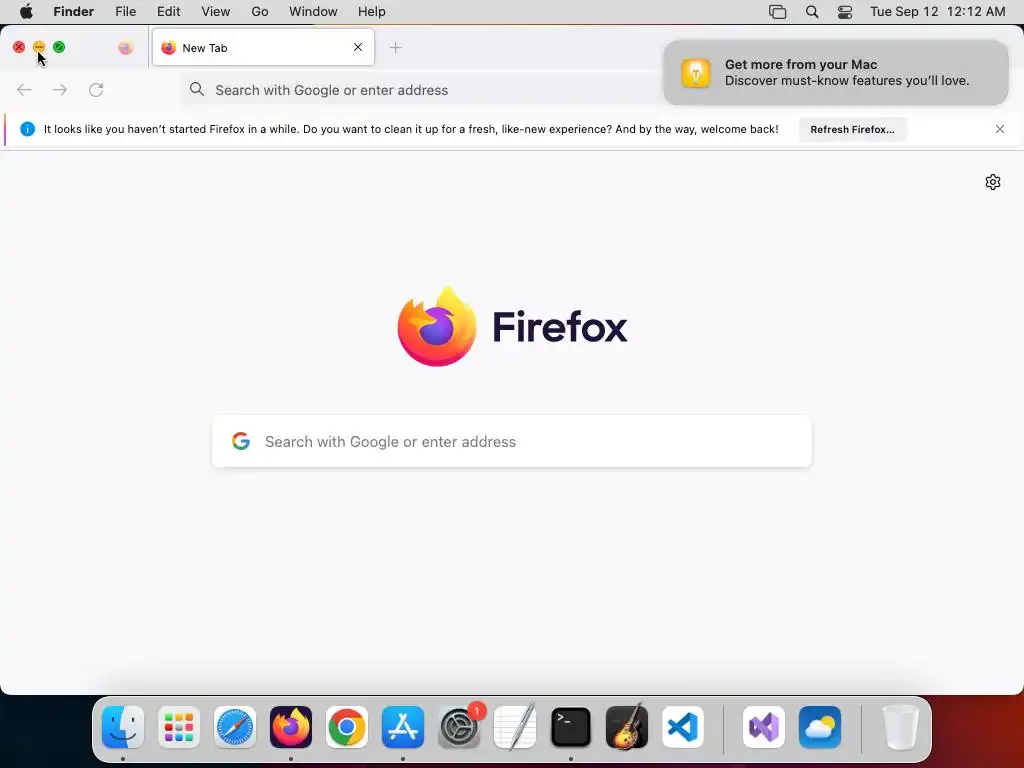Reload the page with the refresh icon
1024x768 pixels.
pos(96,89)
